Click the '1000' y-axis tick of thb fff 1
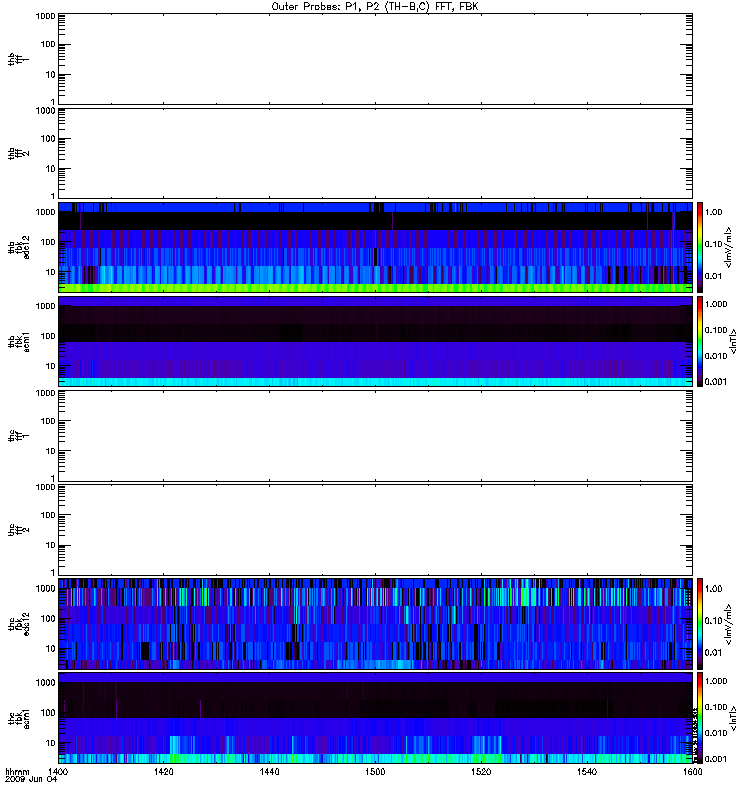750x800 pixels. click(45, 16)
